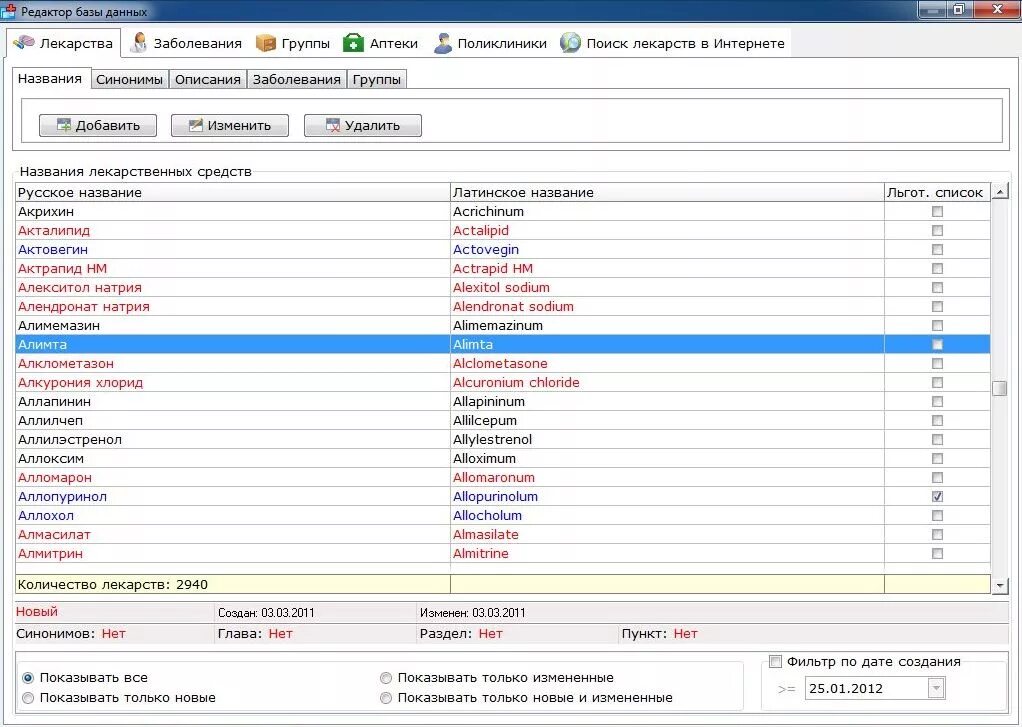Sort by the Русское название column header
The width and height of the screenshot is (1022, 727).
[233, 192]
